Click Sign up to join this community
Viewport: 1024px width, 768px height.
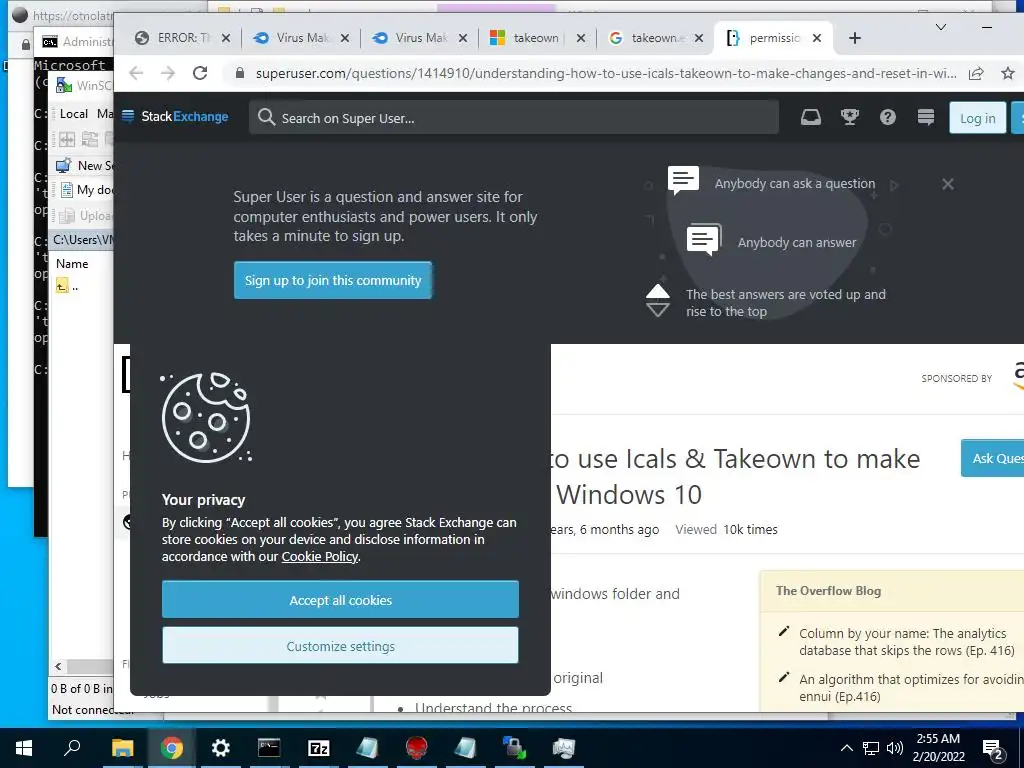pyautogui.click(x=332, y=280)
